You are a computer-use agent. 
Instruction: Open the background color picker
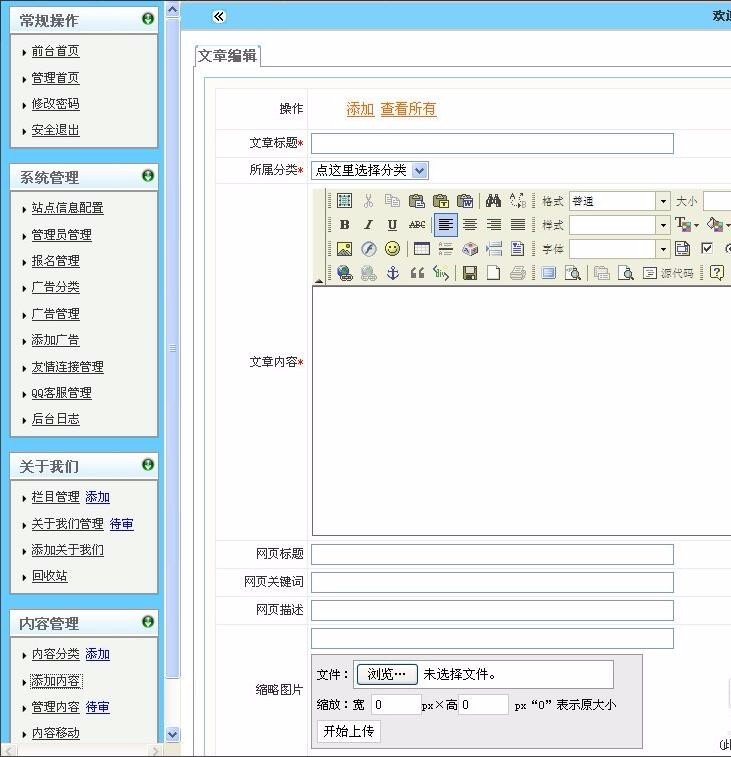(x=718, y=224)
